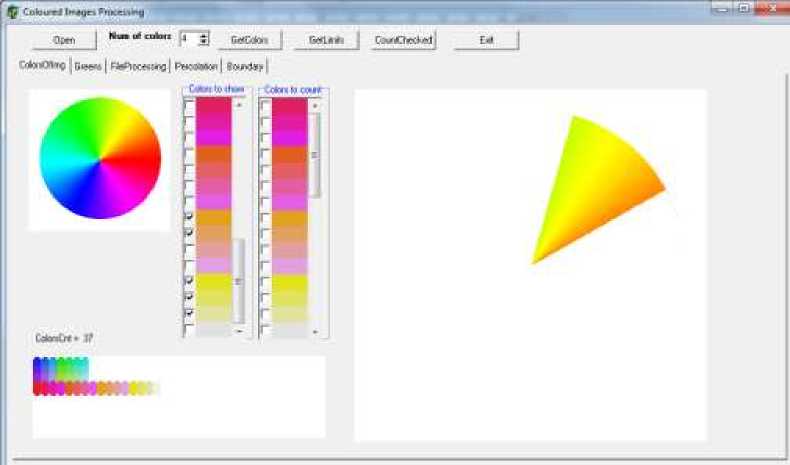Click the Exit button
This screenshot has width=790, height=465.
tap(486, 40)
